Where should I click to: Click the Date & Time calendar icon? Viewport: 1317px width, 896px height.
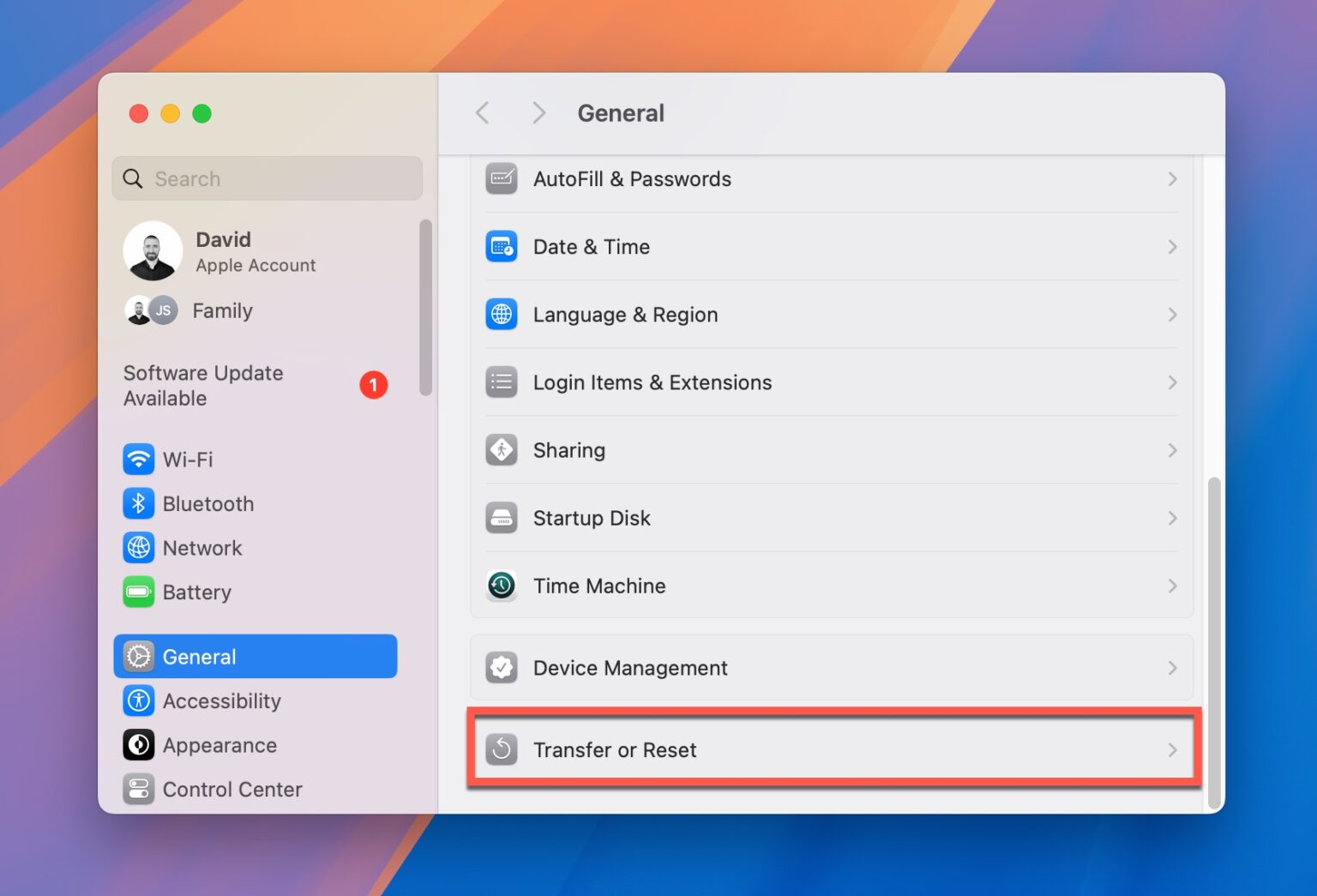click(502, 246)
